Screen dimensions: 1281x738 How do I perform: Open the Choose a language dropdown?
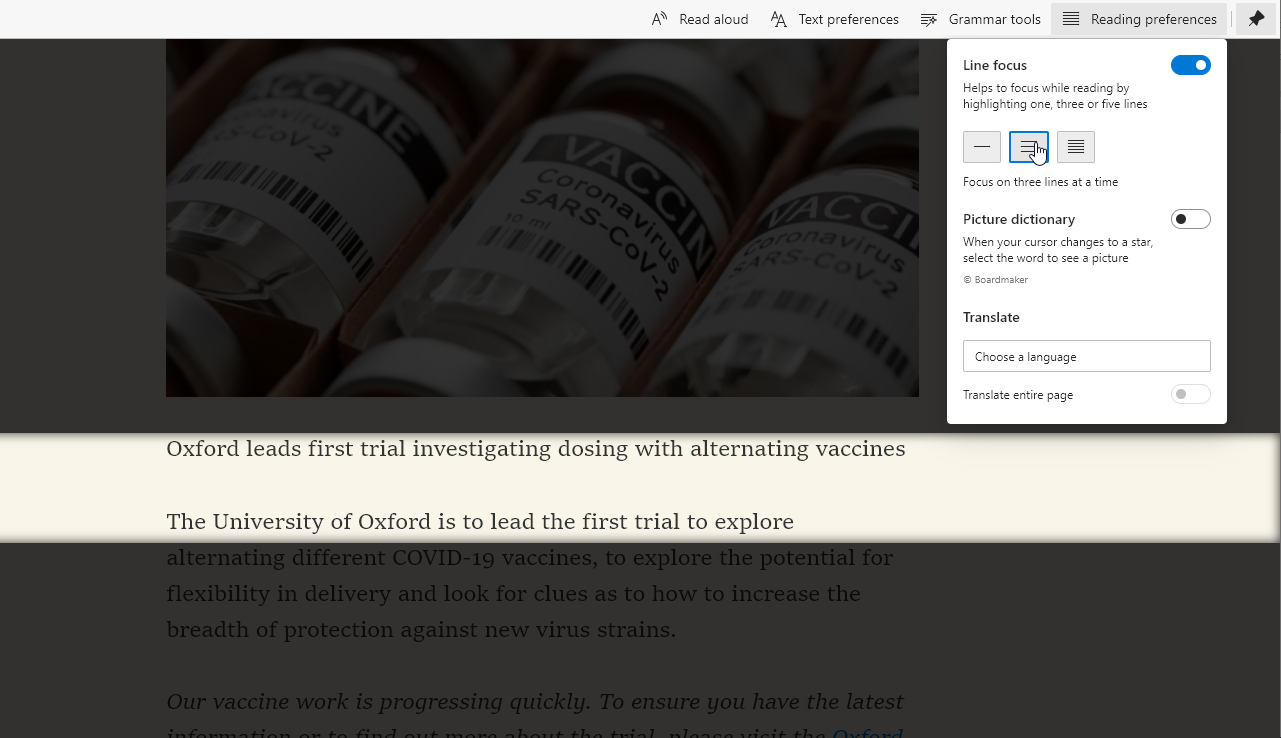tap(1087, 356)
